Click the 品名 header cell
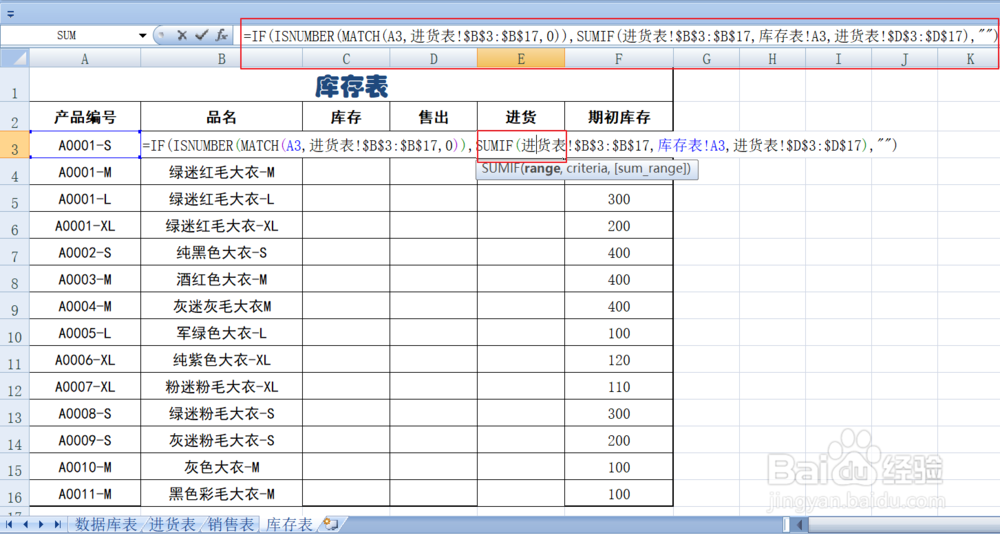This screenshot has height=535, width=1000. [221, 116]
